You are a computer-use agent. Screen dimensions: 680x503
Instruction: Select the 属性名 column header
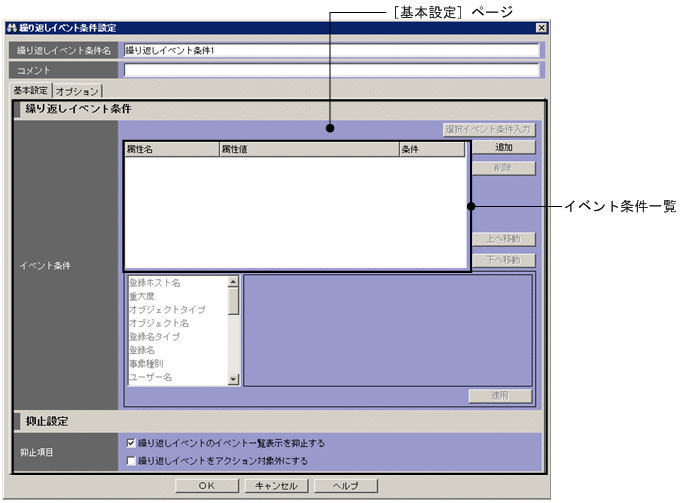pyautogui.click(x=172, y=149)
